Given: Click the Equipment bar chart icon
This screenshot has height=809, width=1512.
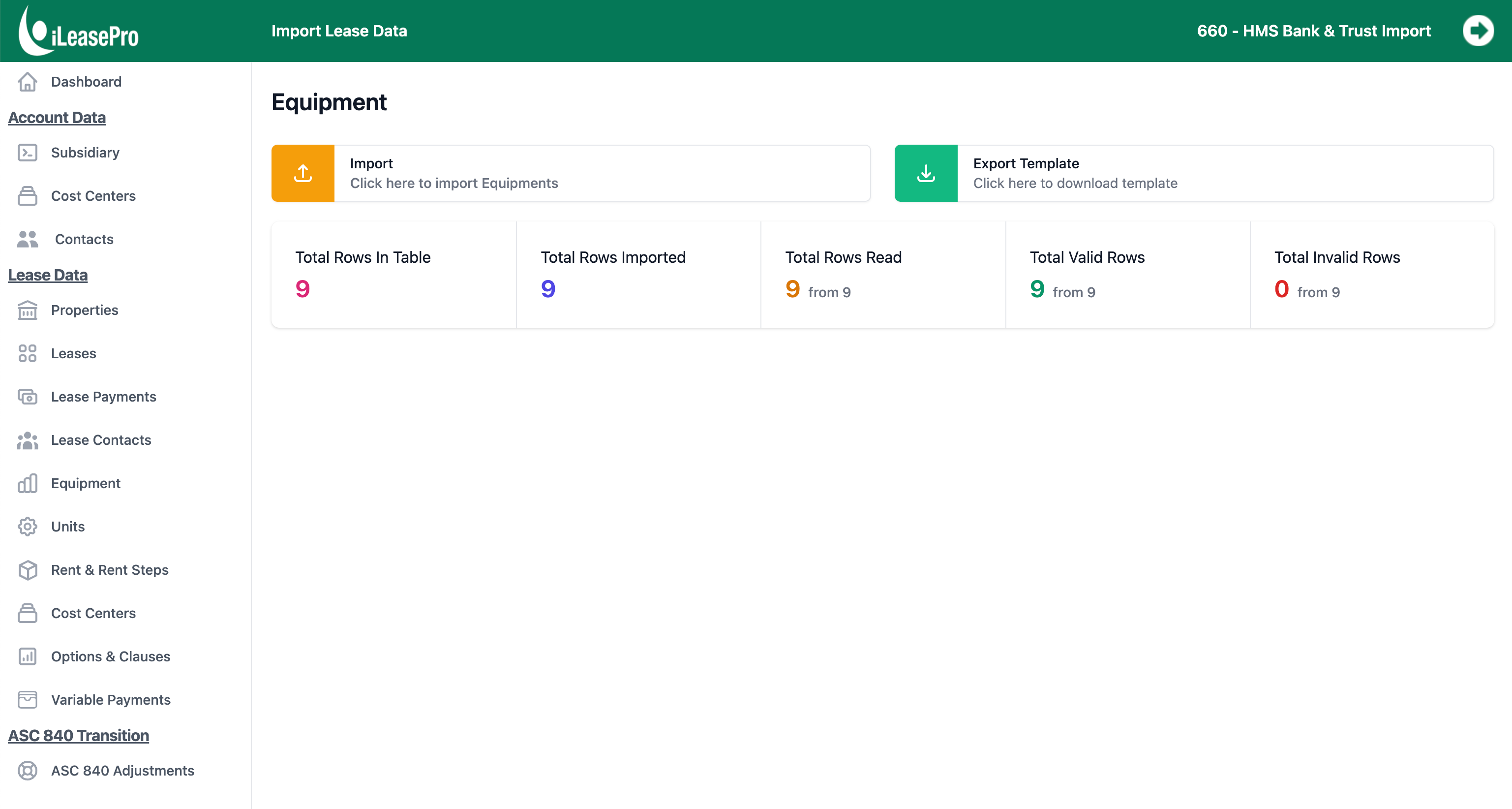Looking at the screenshot, I should 27,483.
